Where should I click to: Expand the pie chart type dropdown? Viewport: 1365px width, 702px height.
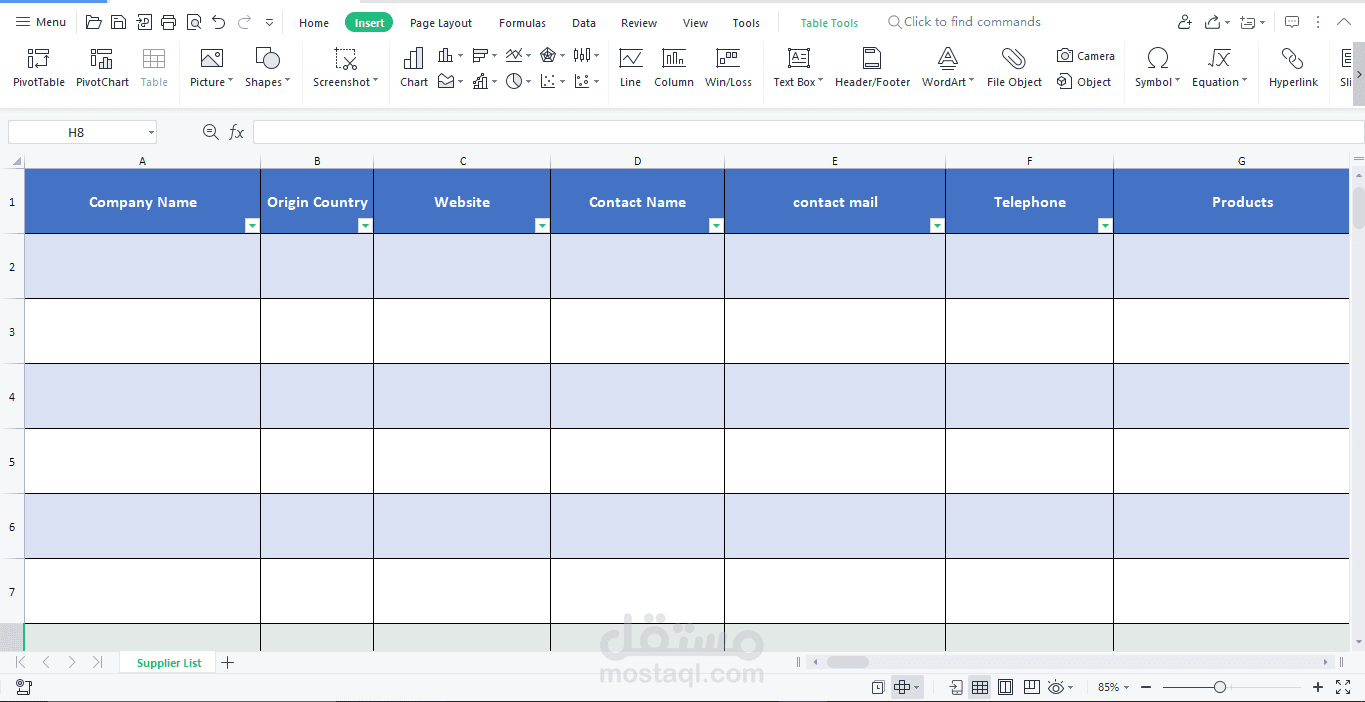pyautogui.click(x=528, y=82)
